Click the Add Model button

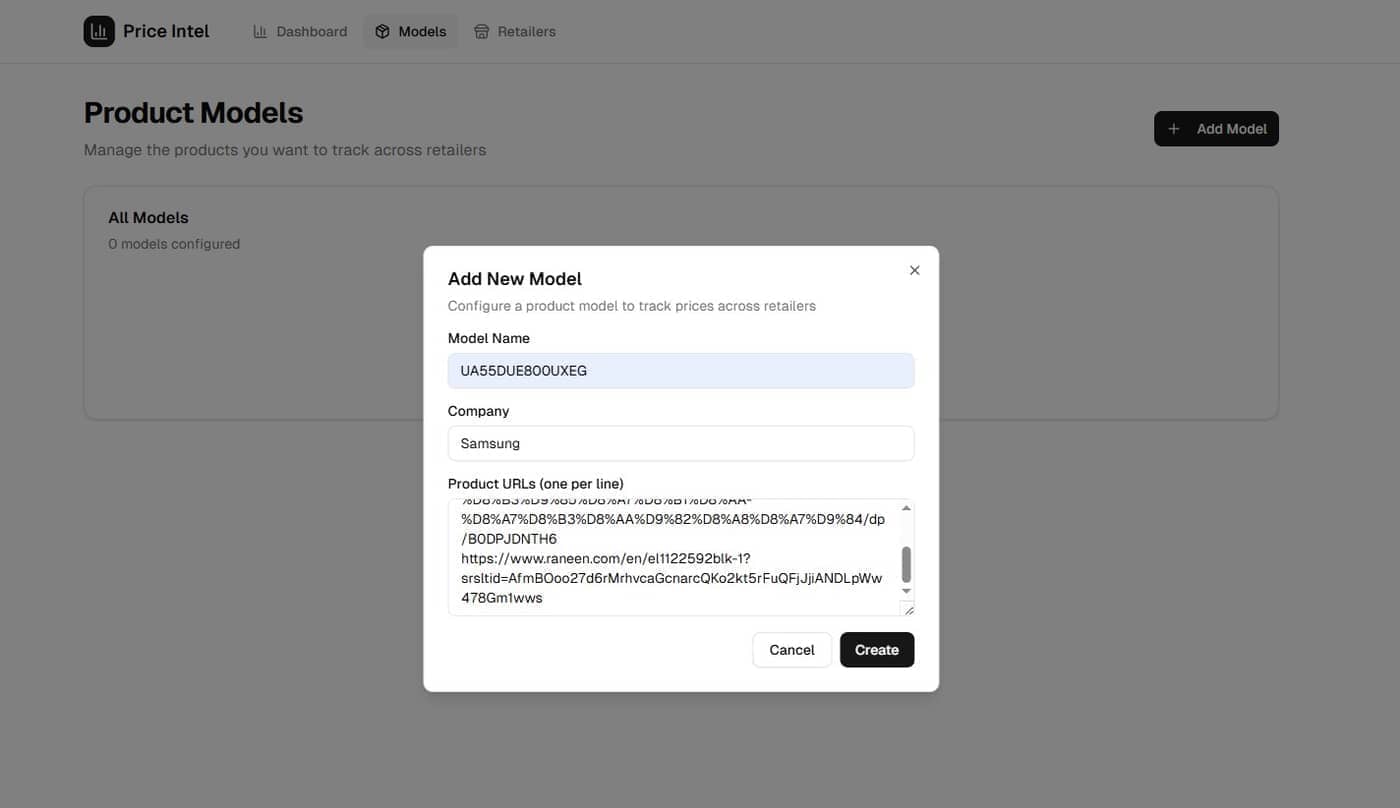(1216, 128)
